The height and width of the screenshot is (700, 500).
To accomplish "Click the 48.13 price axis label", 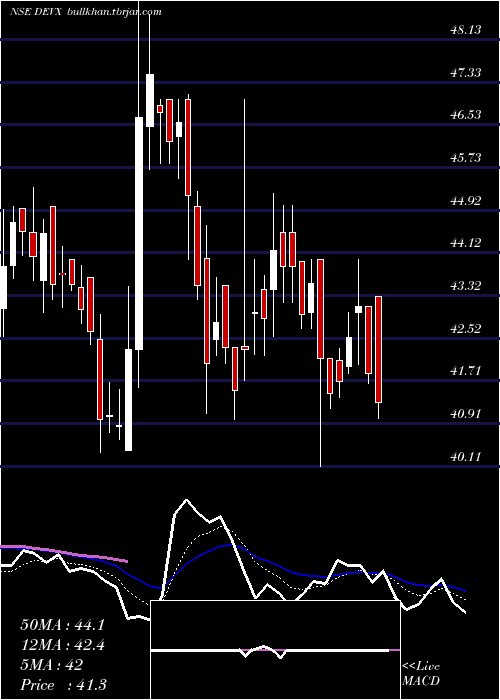I will click(466, 30).
